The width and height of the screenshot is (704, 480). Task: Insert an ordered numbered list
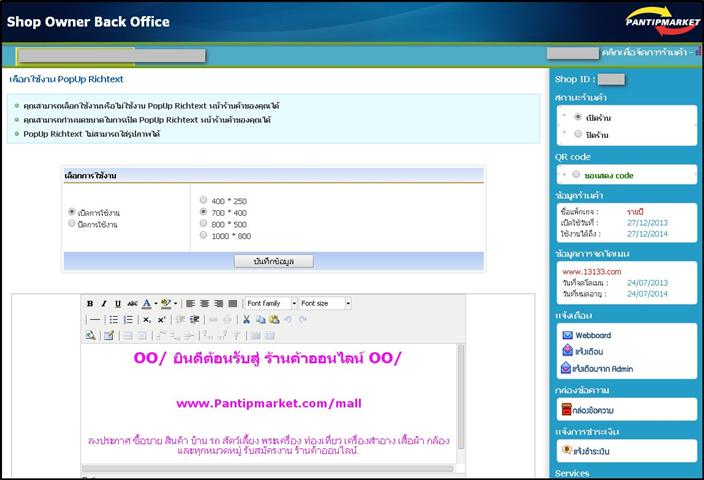pyautogui.click(x=128, y=320)
